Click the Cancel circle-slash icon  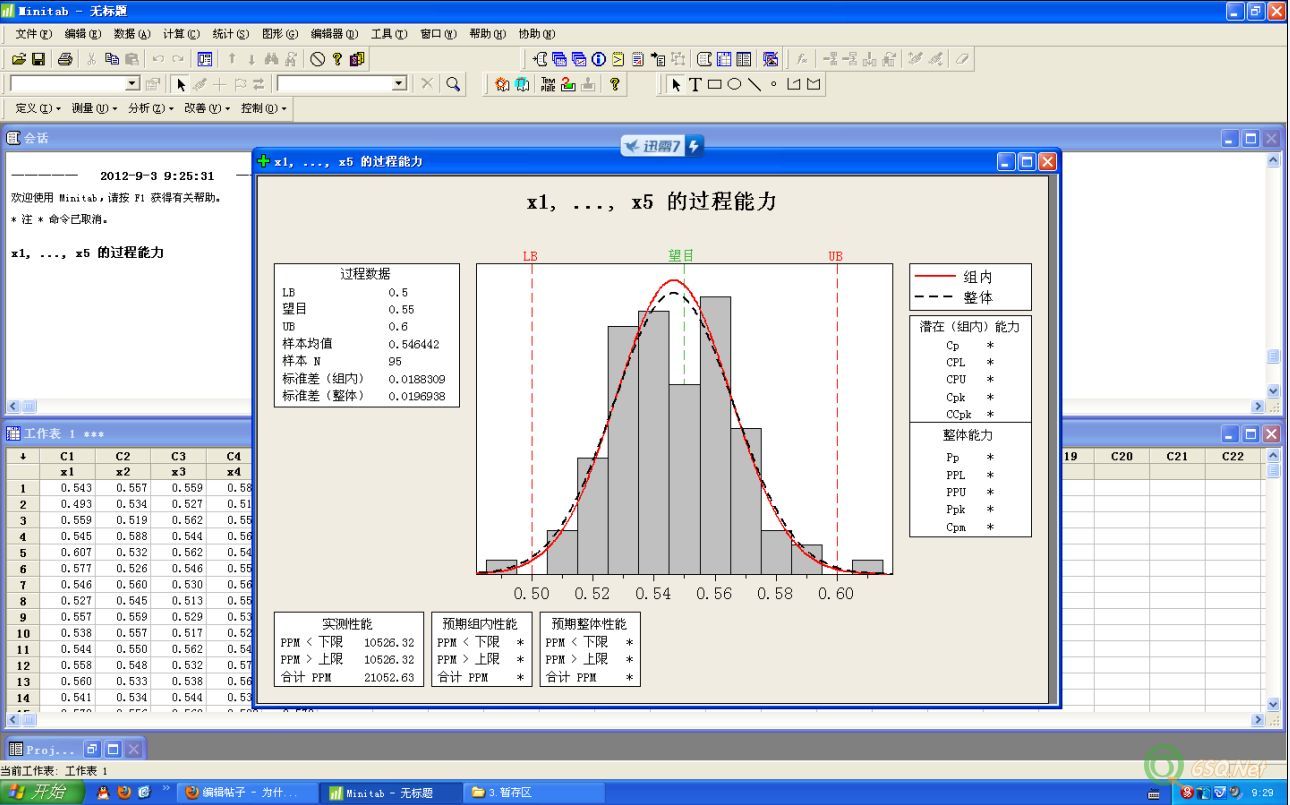pos(317,59)
